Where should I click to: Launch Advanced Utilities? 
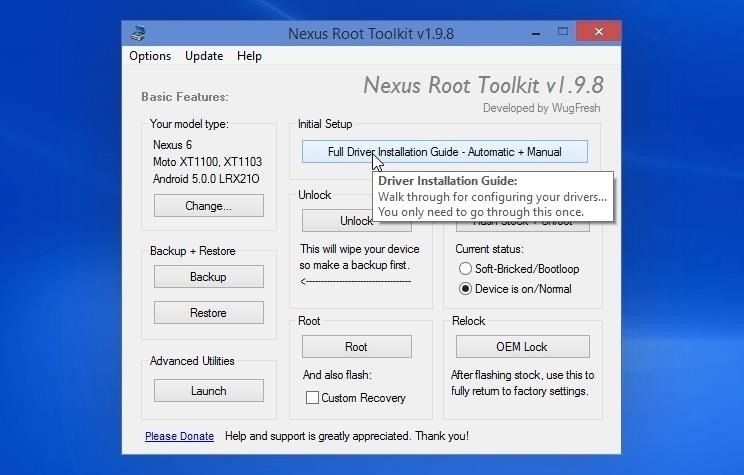coord(209,391)
